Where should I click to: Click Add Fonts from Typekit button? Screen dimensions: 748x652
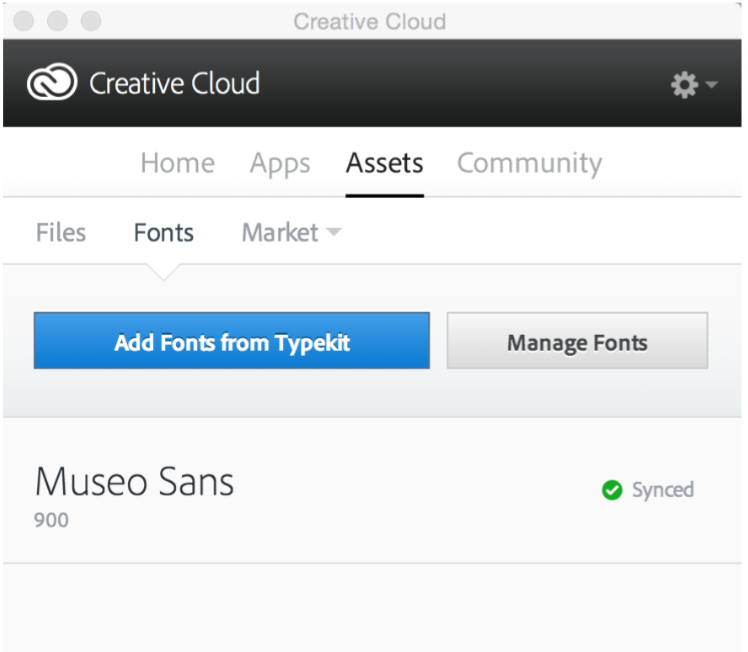pos(232,341)
